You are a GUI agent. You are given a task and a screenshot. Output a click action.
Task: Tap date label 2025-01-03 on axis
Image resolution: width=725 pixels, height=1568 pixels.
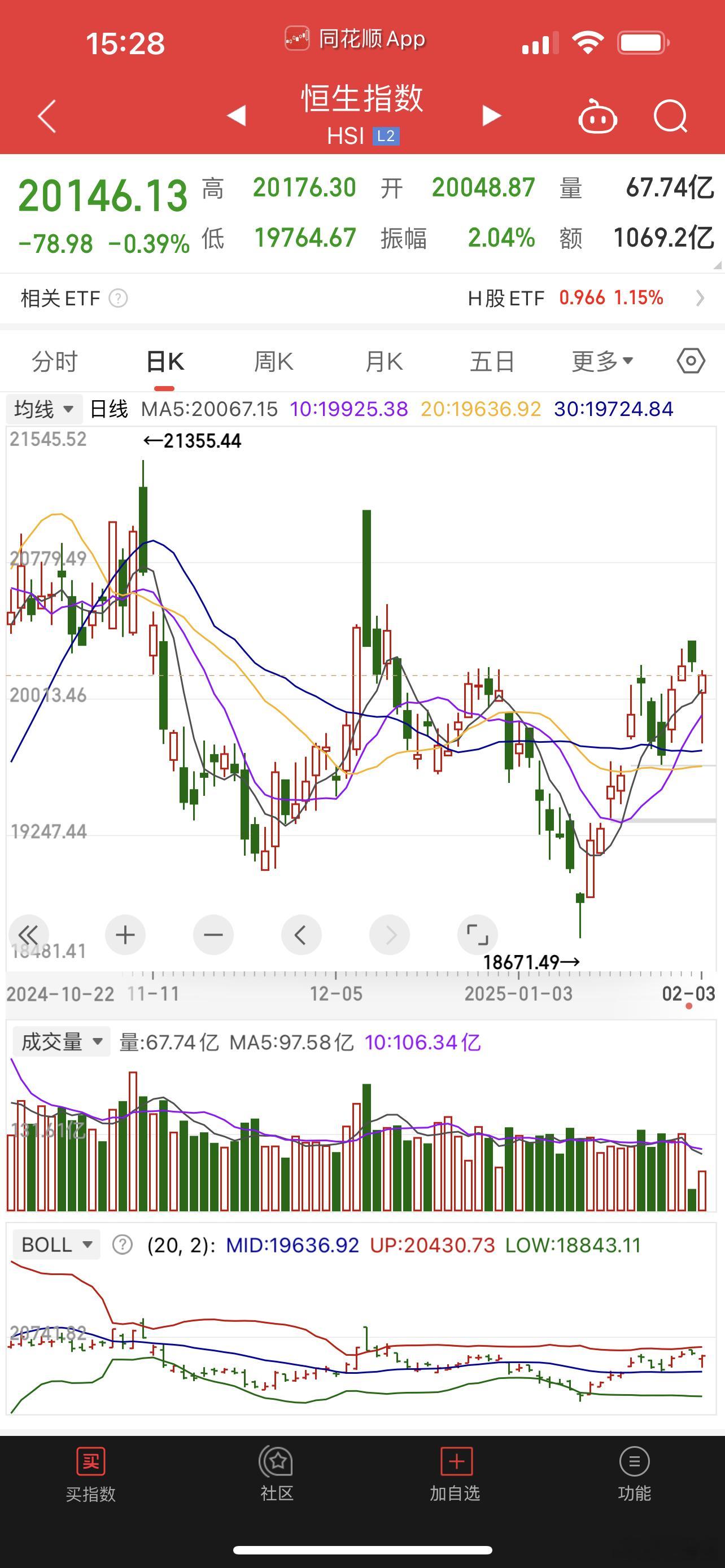click(x=519, y=994)
